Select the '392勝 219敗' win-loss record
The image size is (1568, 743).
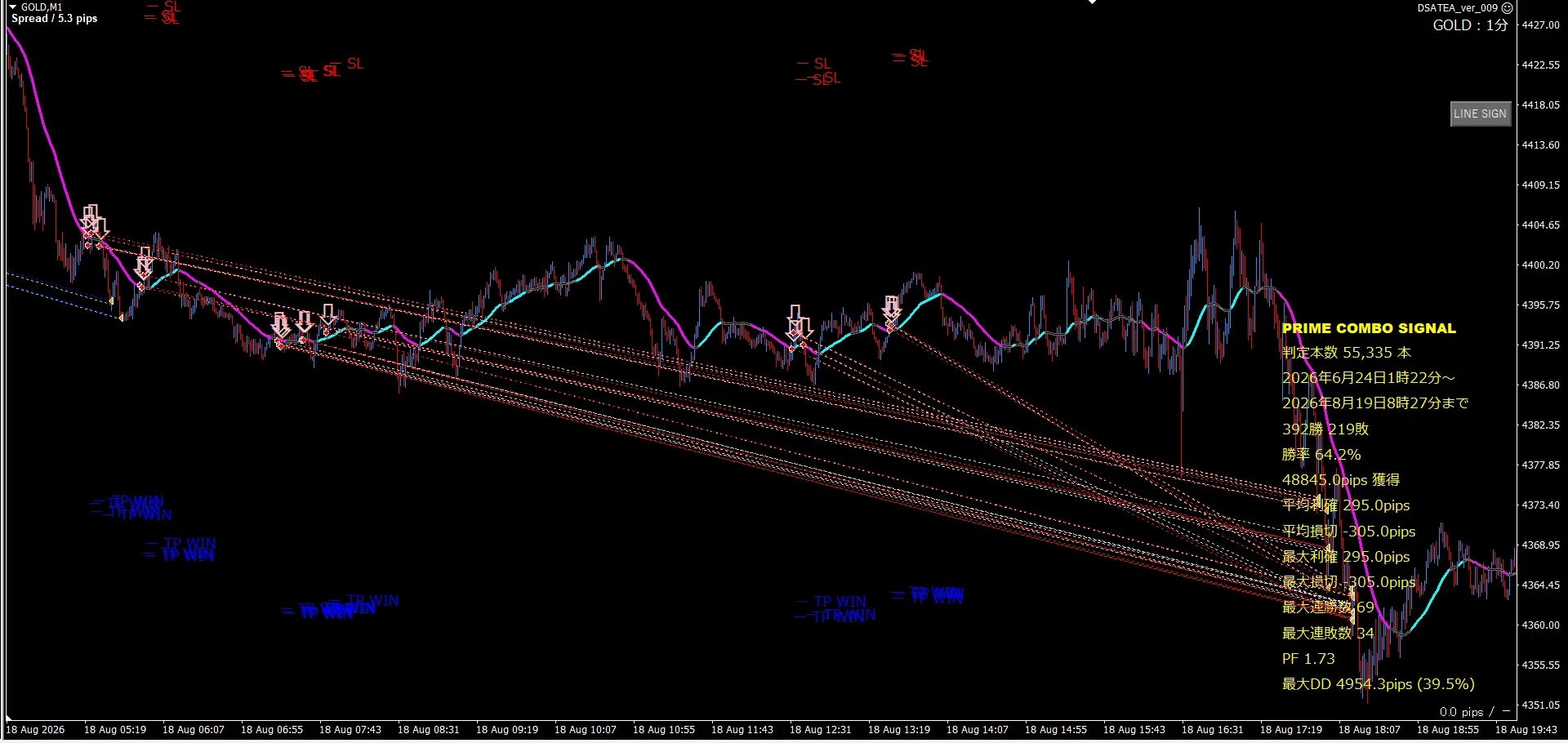[1325, 429]
